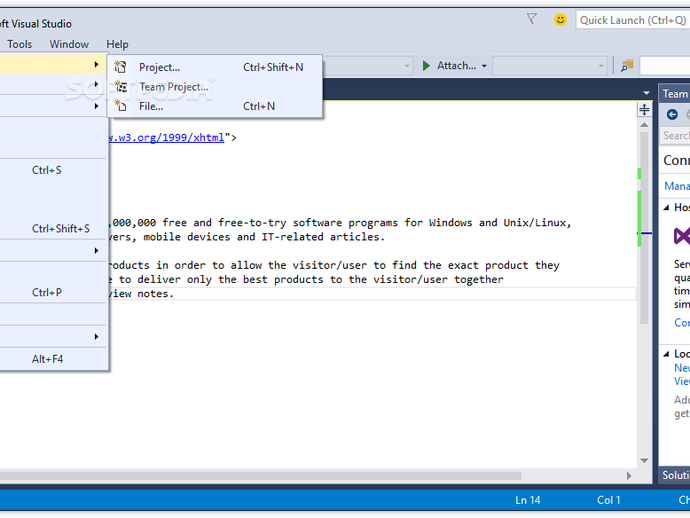The image size is (690, 518).
Task: Collapse the Hosted section triangle in Team Explorer
Action: [x=666, y=207]
